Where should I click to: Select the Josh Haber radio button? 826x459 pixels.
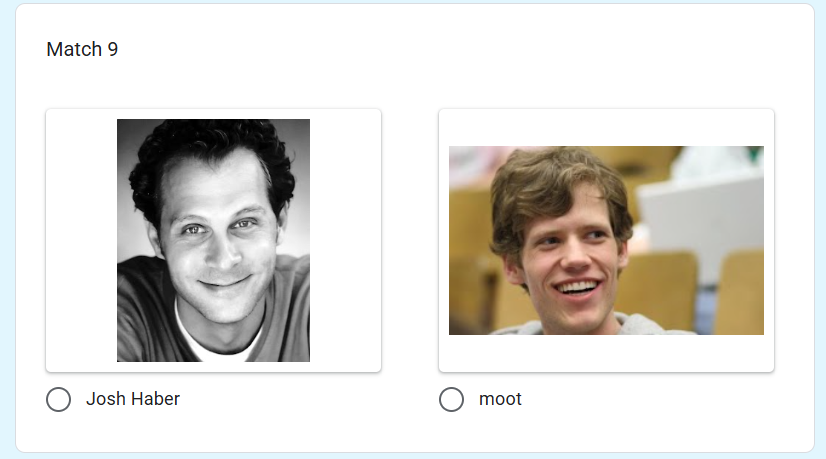[x=58, y=399]
